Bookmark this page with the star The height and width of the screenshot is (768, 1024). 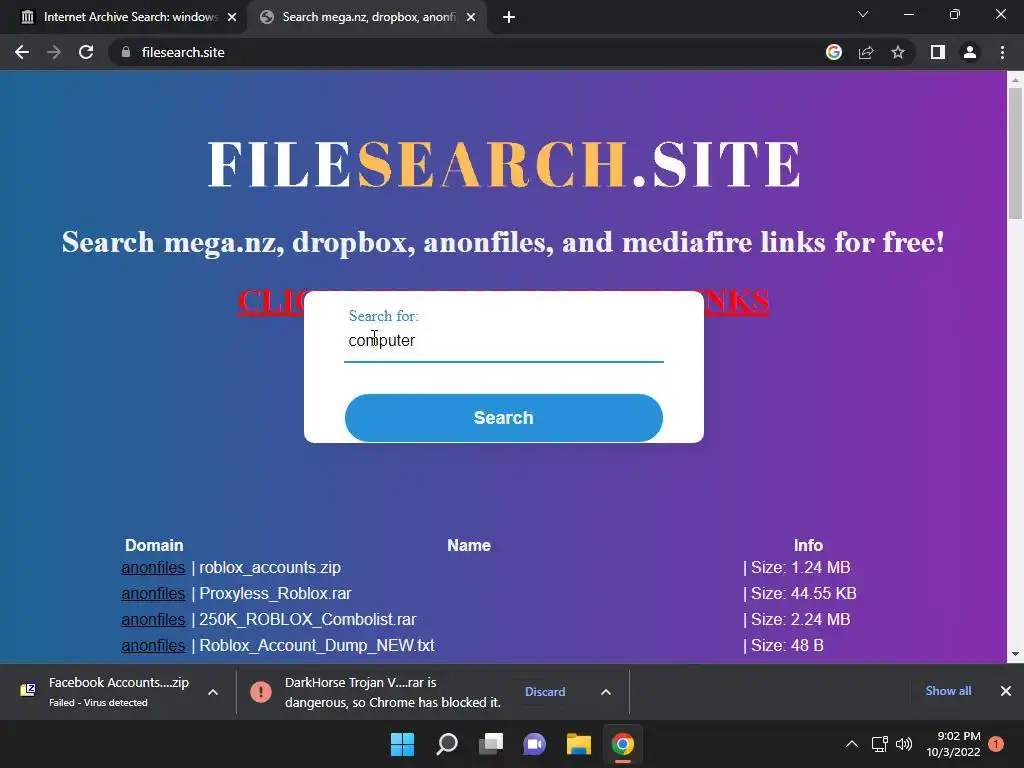[x=898, y=52]
